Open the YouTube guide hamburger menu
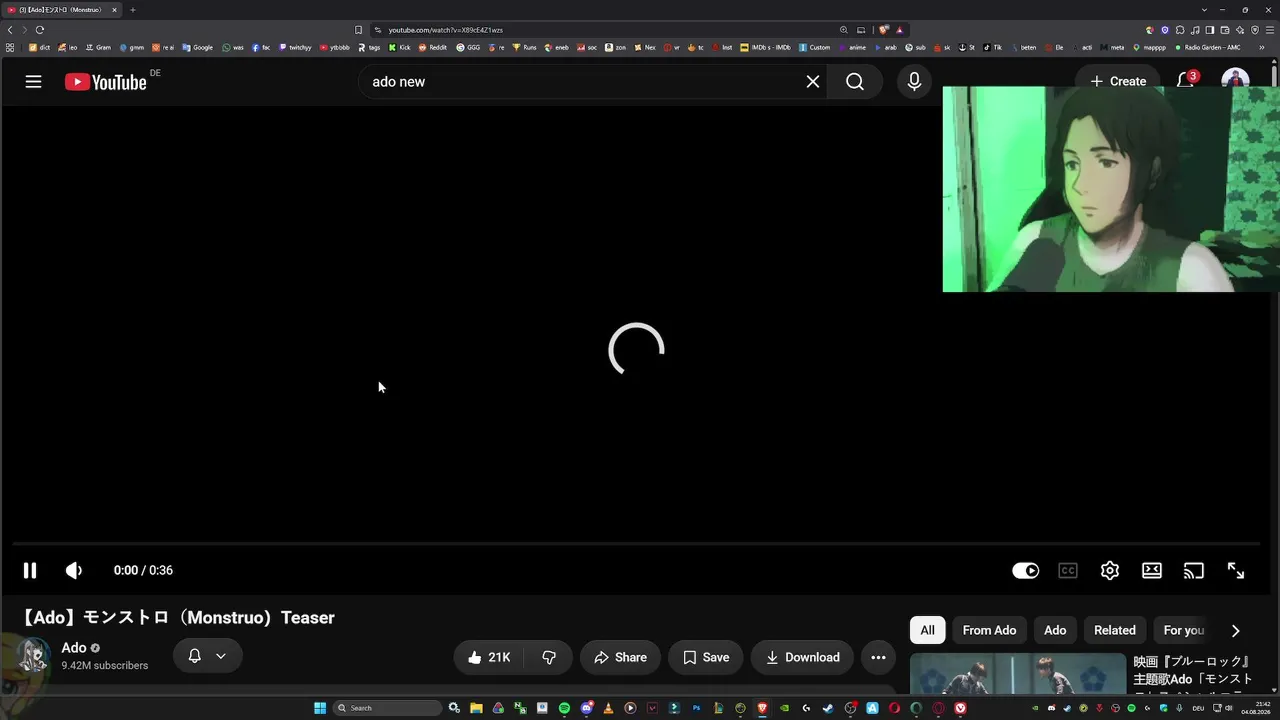Screen dimensions: 1280x720 33,82
